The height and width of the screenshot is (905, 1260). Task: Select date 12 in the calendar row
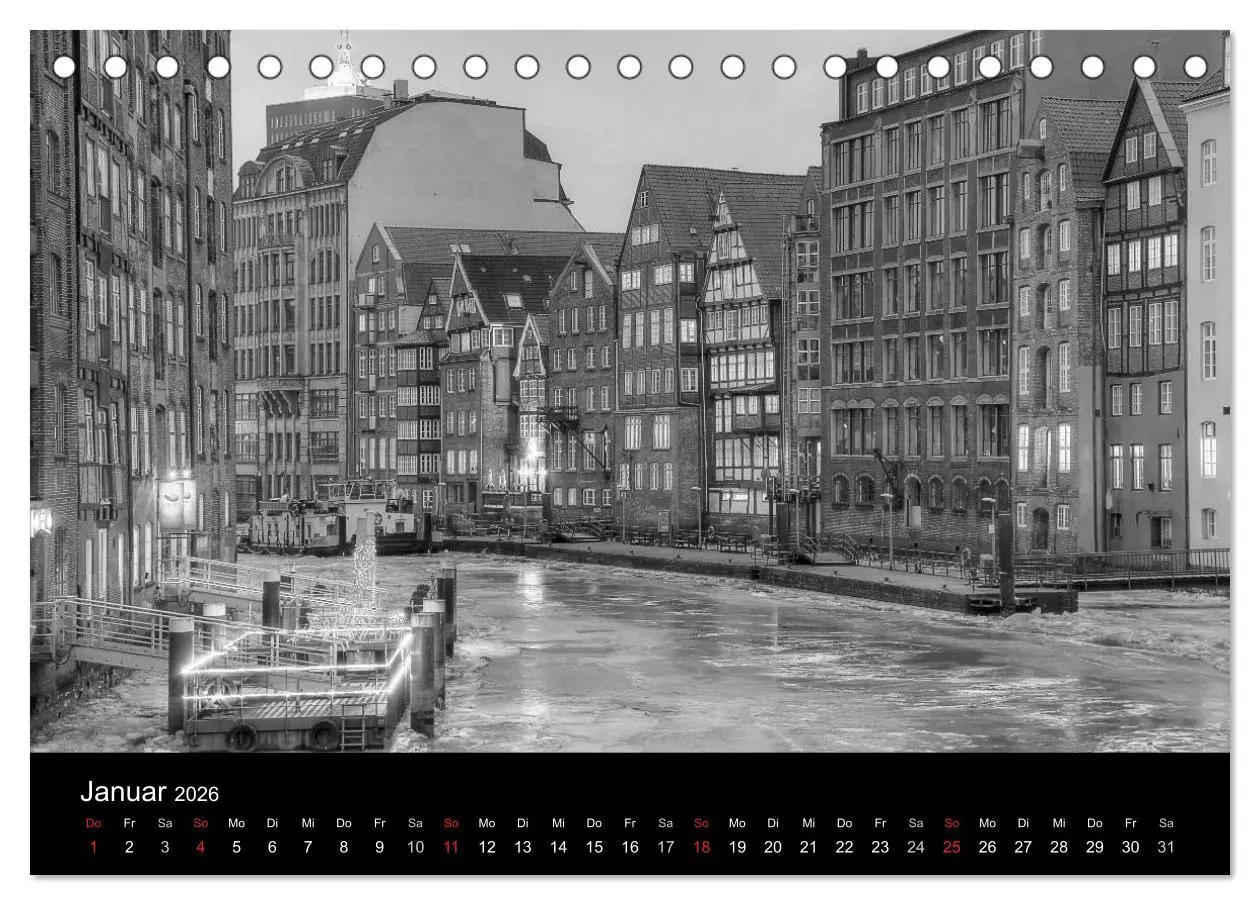(487, 847)
